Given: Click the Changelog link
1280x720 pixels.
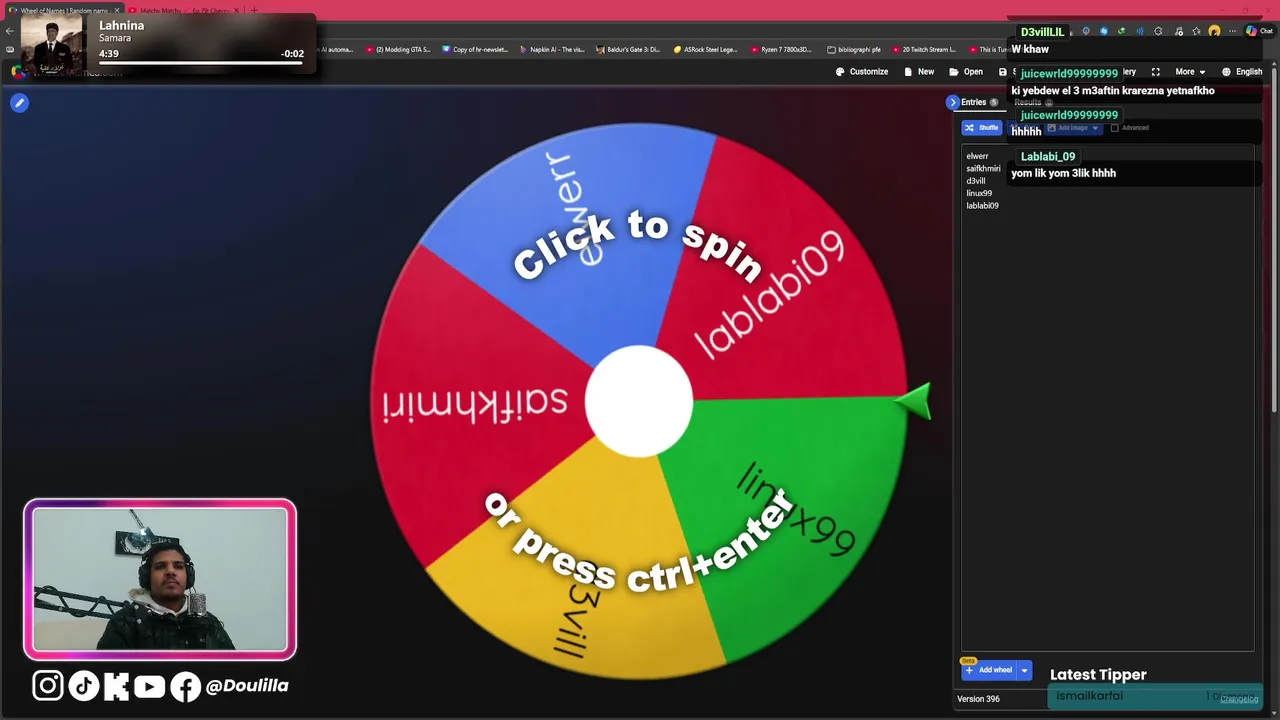Looking at the screenshot, I should pos(1239,699).
